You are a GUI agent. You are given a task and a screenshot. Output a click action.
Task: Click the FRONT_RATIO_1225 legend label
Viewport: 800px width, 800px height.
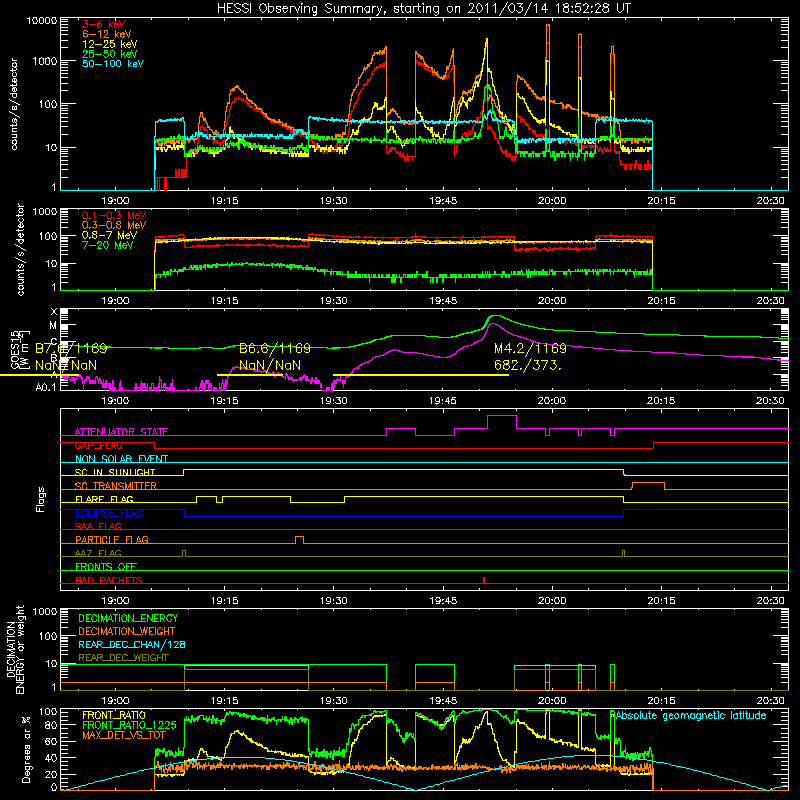[x=129, y=726]
